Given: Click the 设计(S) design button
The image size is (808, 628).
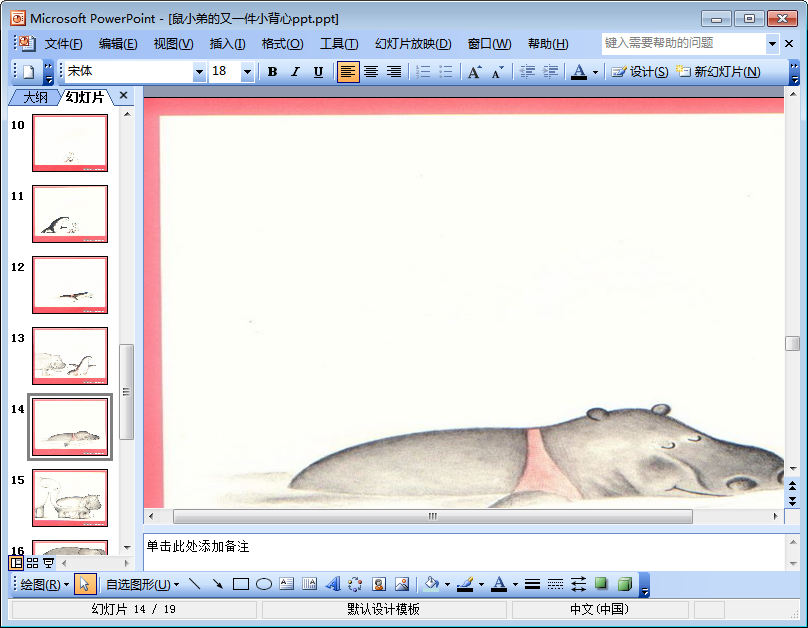Looking at the screenshot, I should click(x=640, y=72).
